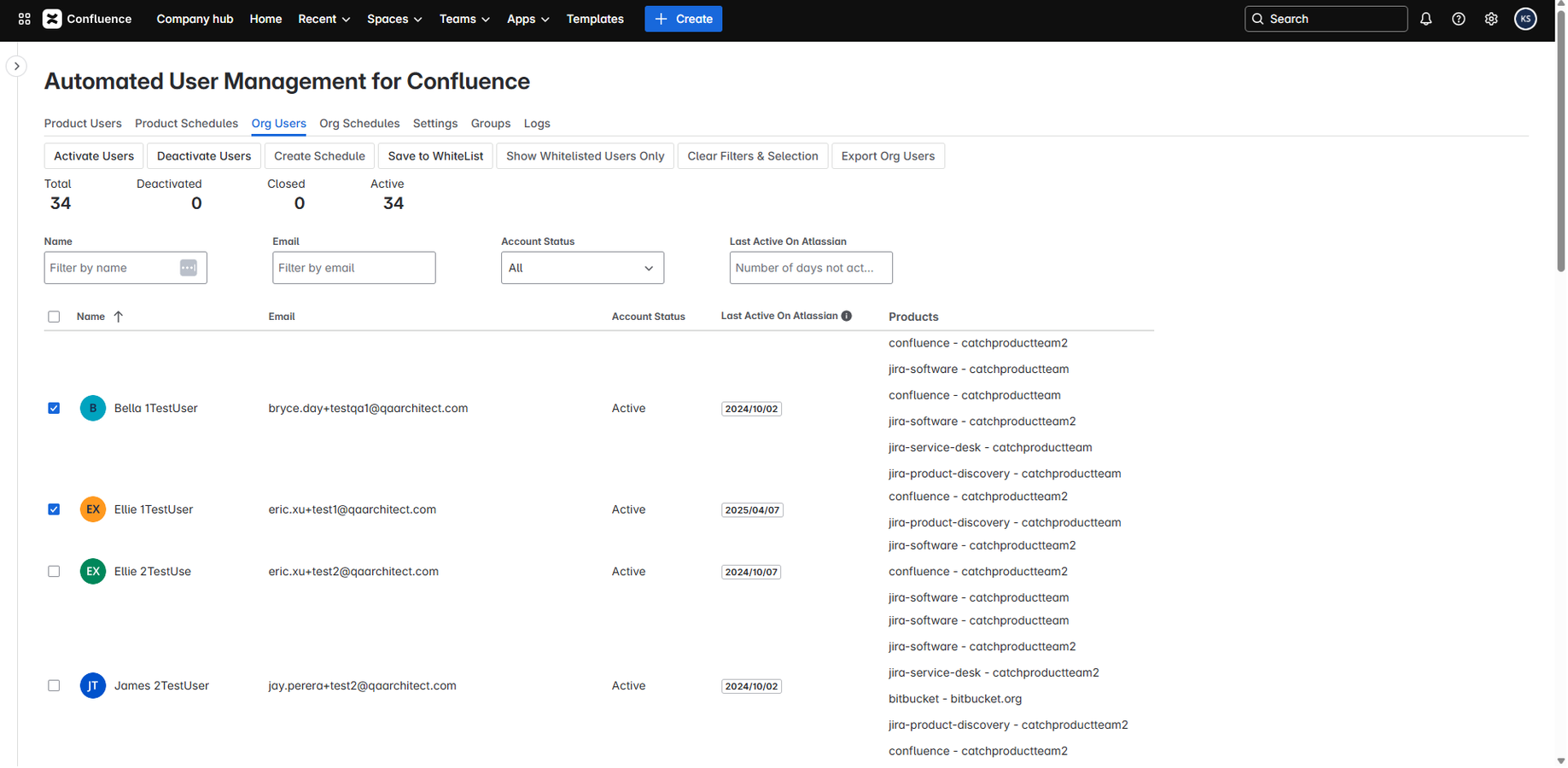Click Clear Filters & Selection

753,156
